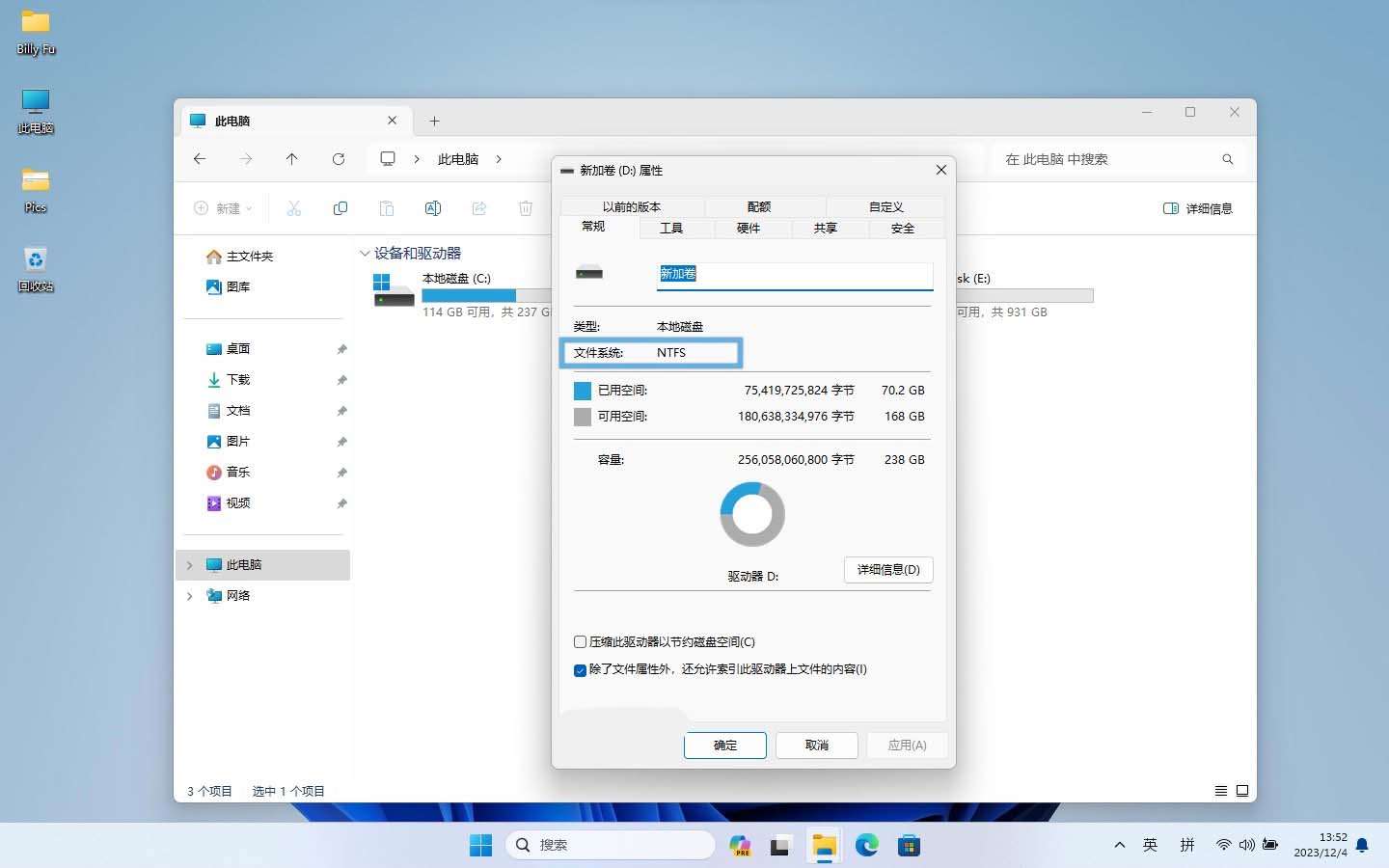Click the 取消 button
Image resolution: width=1389 pixels, height=868 pixels.
click(817, 746)
